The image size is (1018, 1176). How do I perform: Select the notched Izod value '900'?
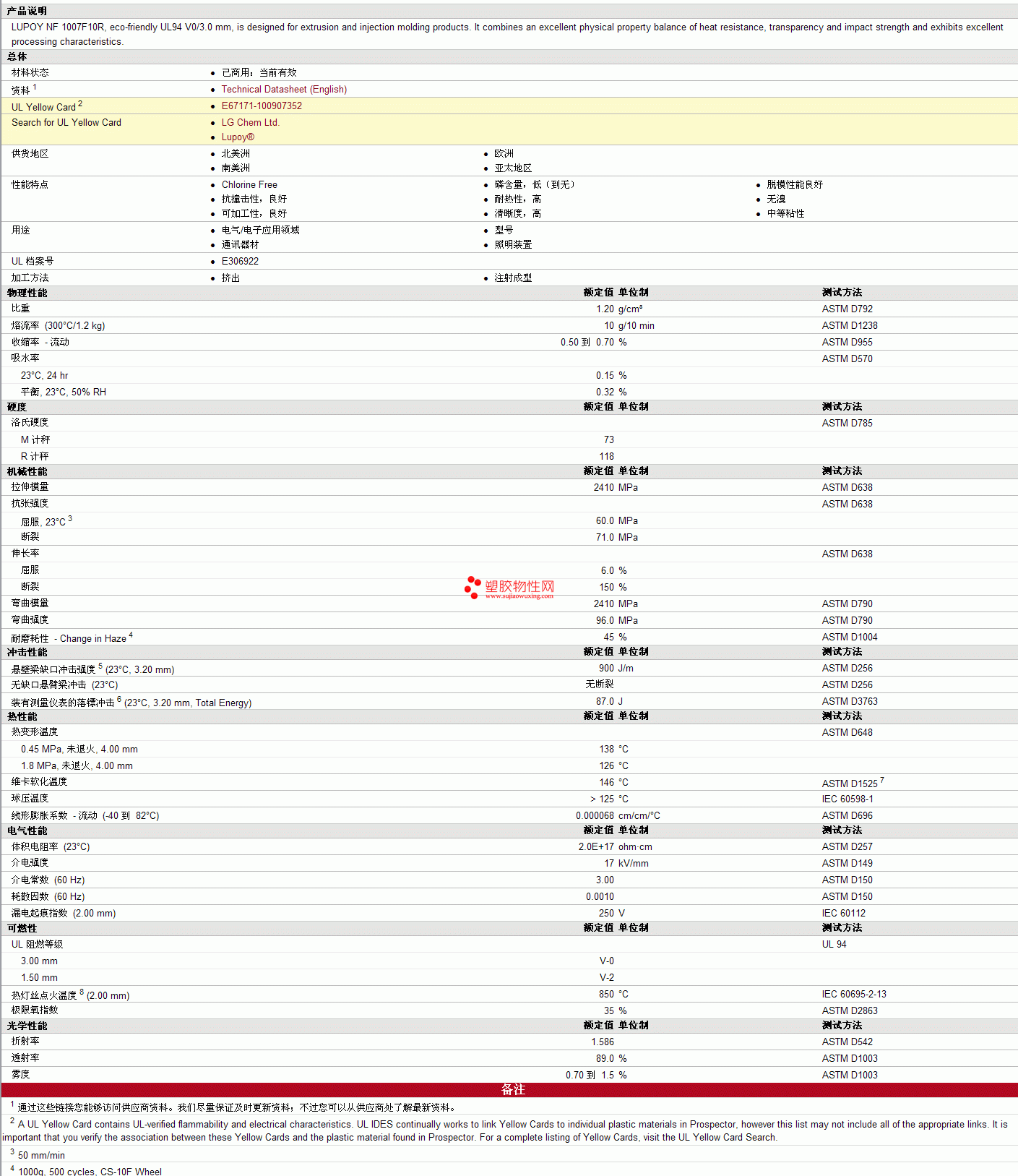(607, 669)
